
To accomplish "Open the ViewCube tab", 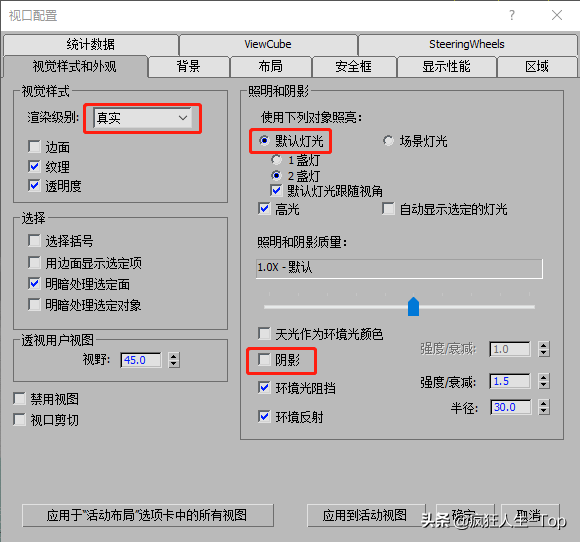I will click(268, 44).
